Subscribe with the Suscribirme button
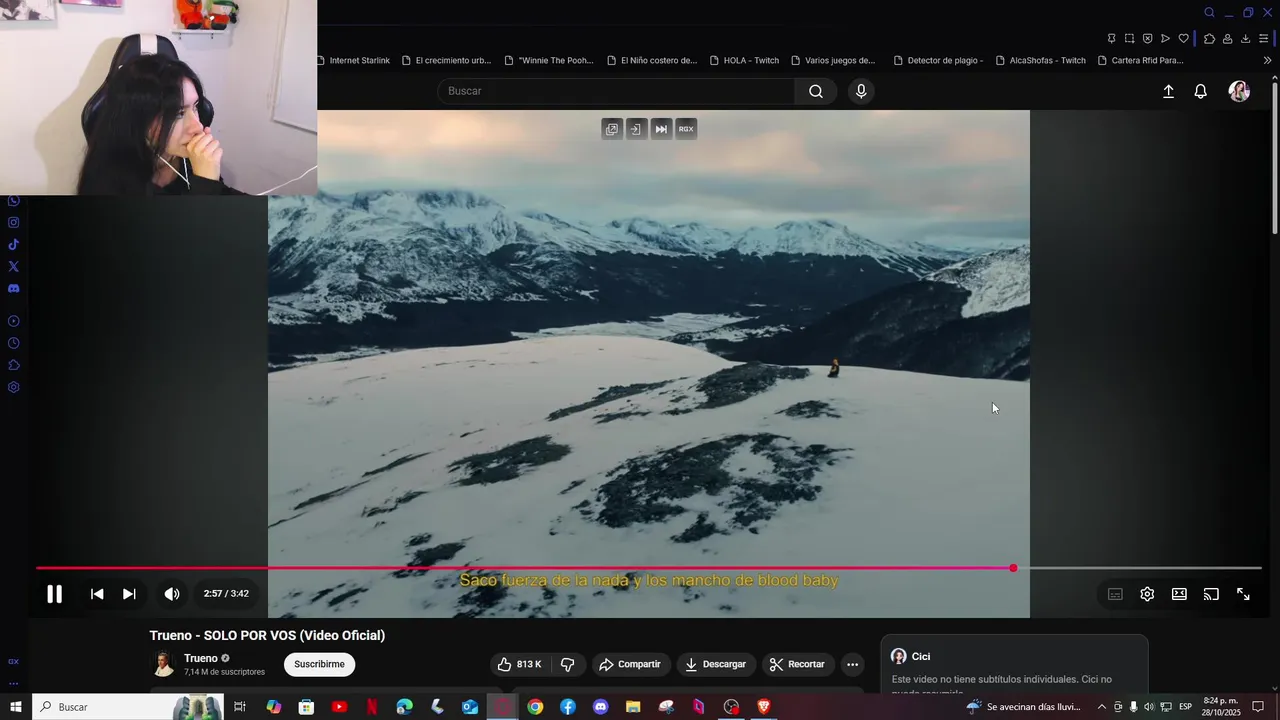The image size is (1280, 720). point(319,664)
